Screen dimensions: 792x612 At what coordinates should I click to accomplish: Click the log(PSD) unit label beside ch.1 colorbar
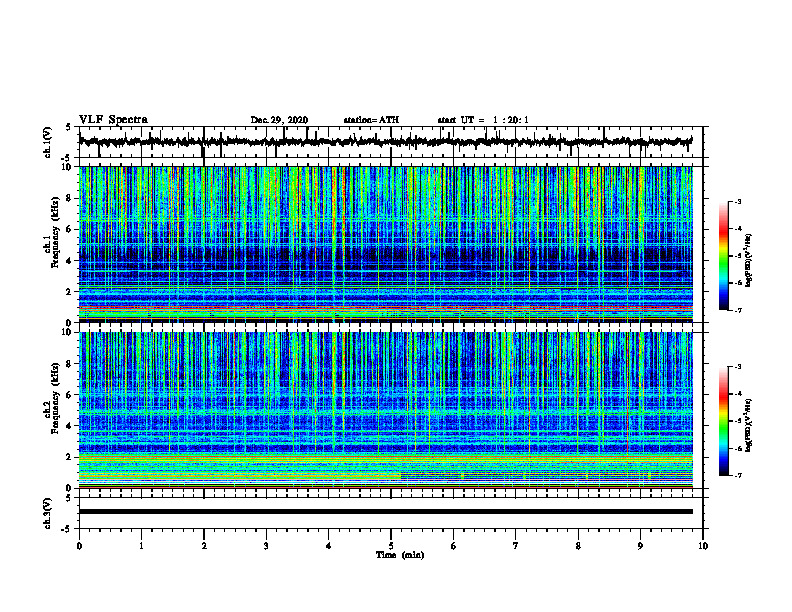click(749, 260)
